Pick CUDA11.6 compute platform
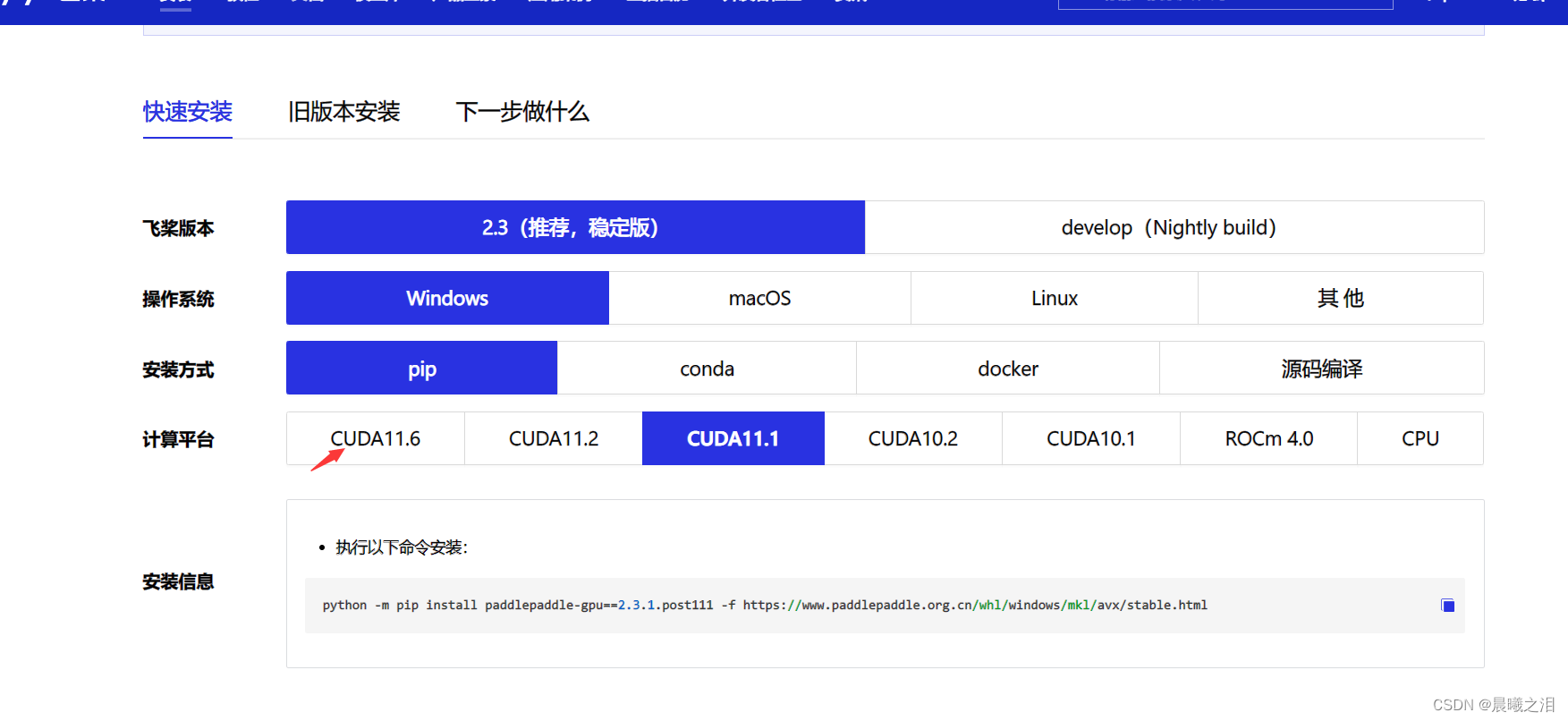 pos(376,438)
